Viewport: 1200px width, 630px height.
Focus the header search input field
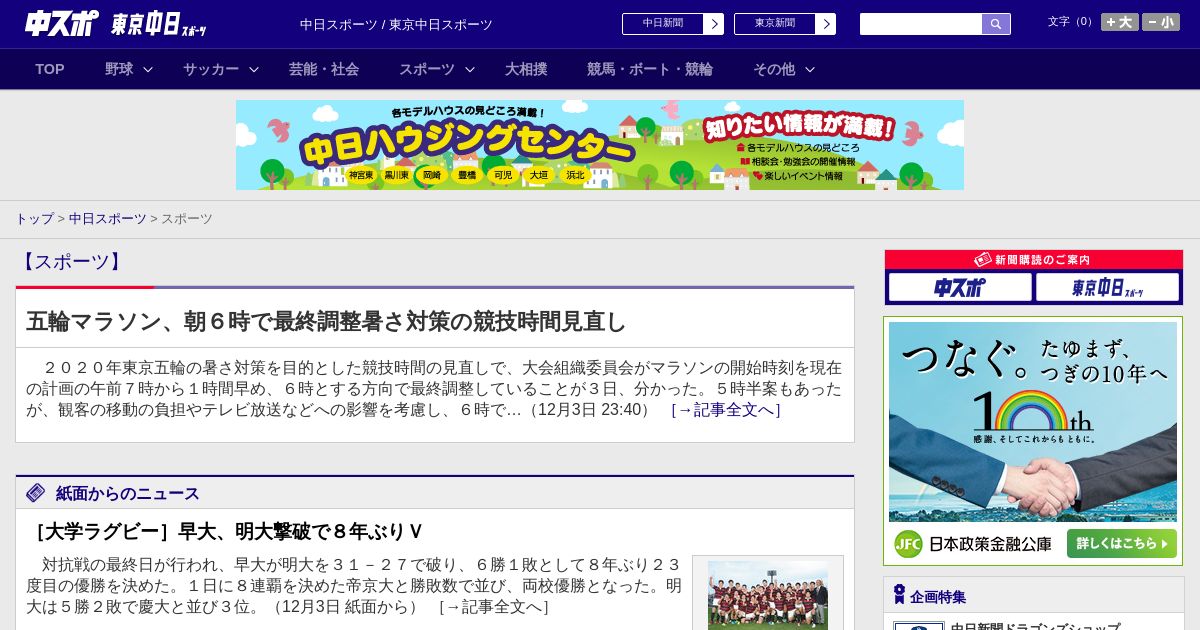921,24
